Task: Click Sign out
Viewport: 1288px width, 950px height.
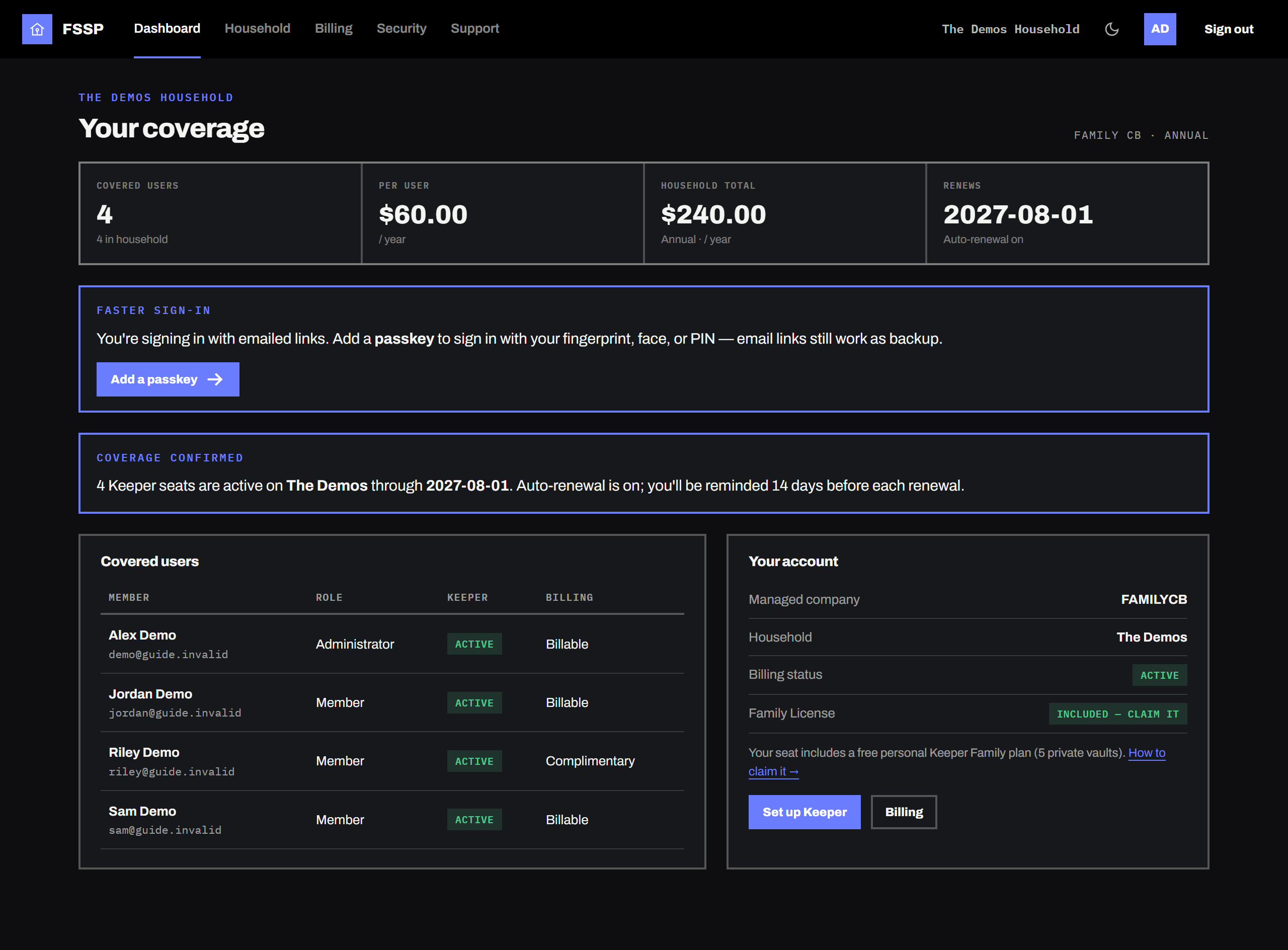Action: click(x=1229, y=29)
